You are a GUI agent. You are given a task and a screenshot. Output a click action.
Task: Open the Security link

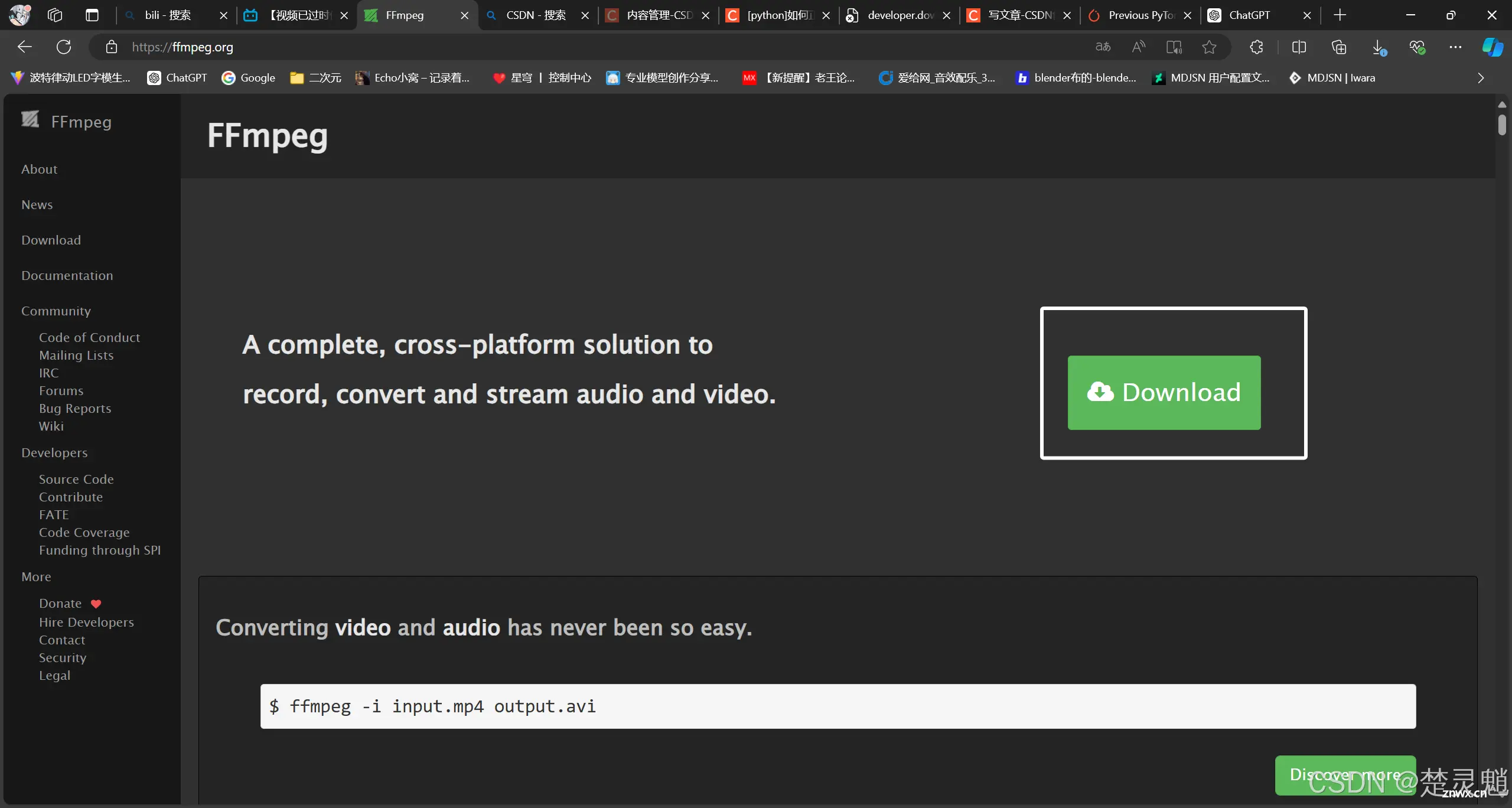tap(63, 657)
